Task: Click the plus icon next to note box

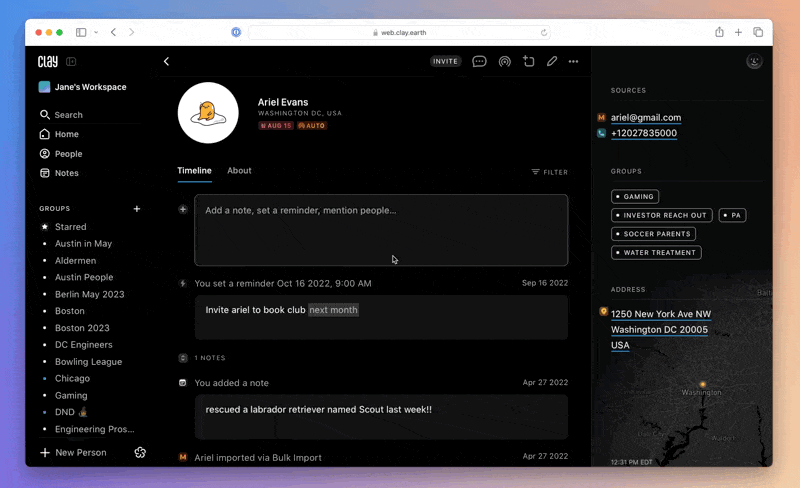Action: click(x=183, y=209)
